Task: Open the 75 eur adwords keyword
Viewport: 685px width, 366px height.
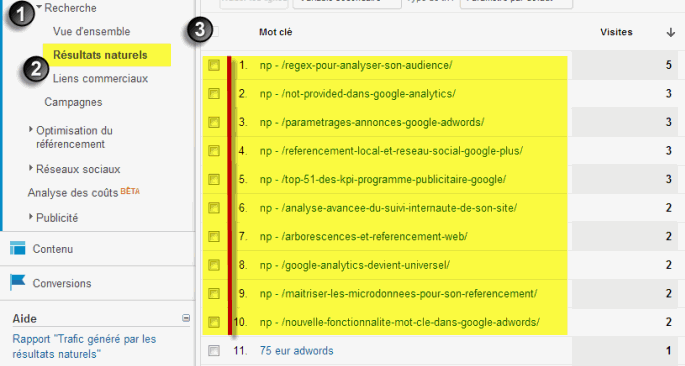Action: tap(296, 350)
